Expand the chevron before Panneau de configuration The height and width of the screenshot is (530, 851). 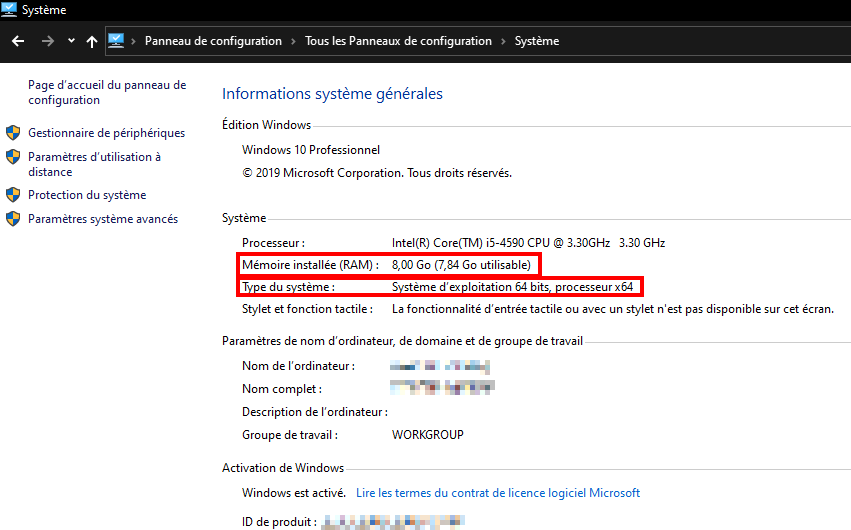coord(134,41)
